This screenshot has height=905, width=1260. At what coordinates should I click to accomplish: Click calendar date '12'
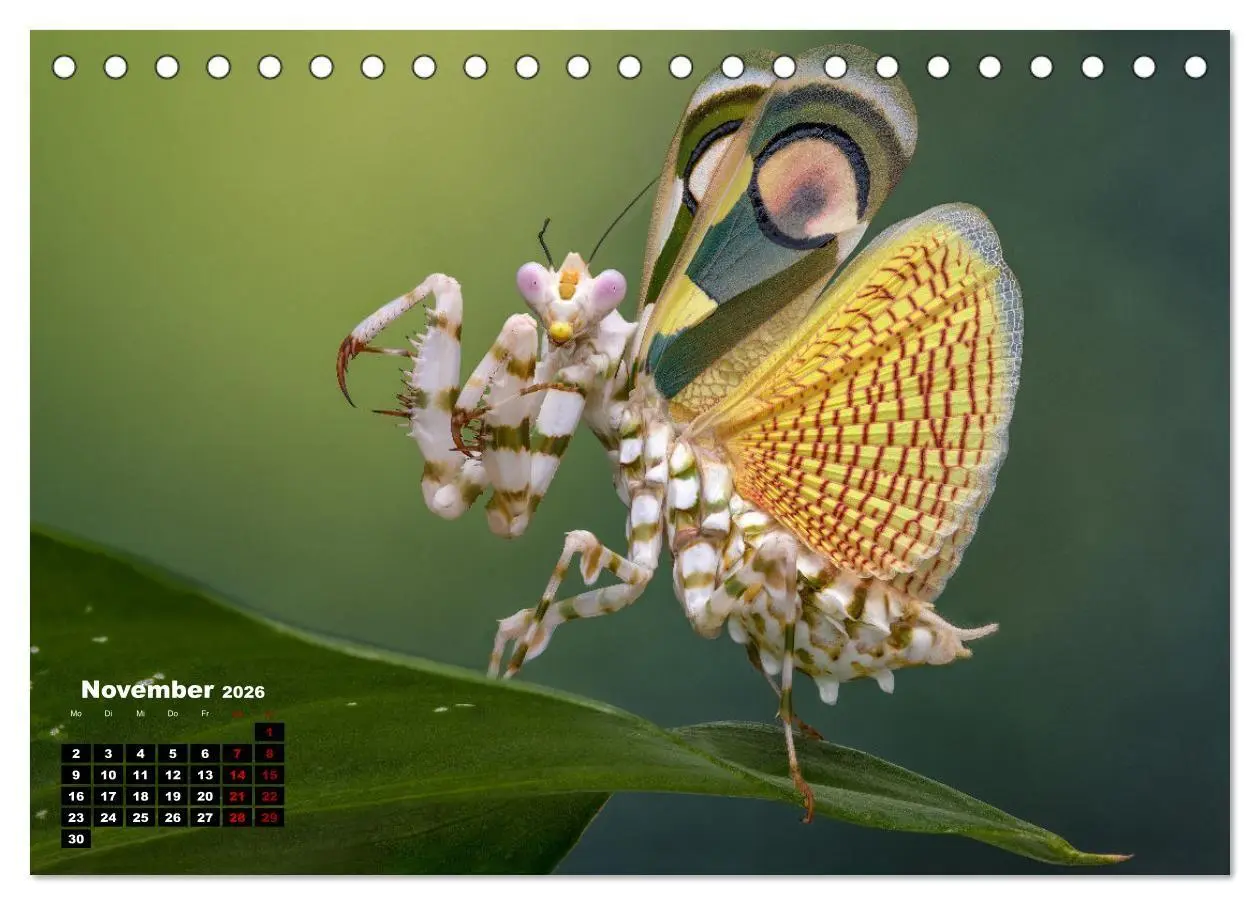tap(172, 775)
